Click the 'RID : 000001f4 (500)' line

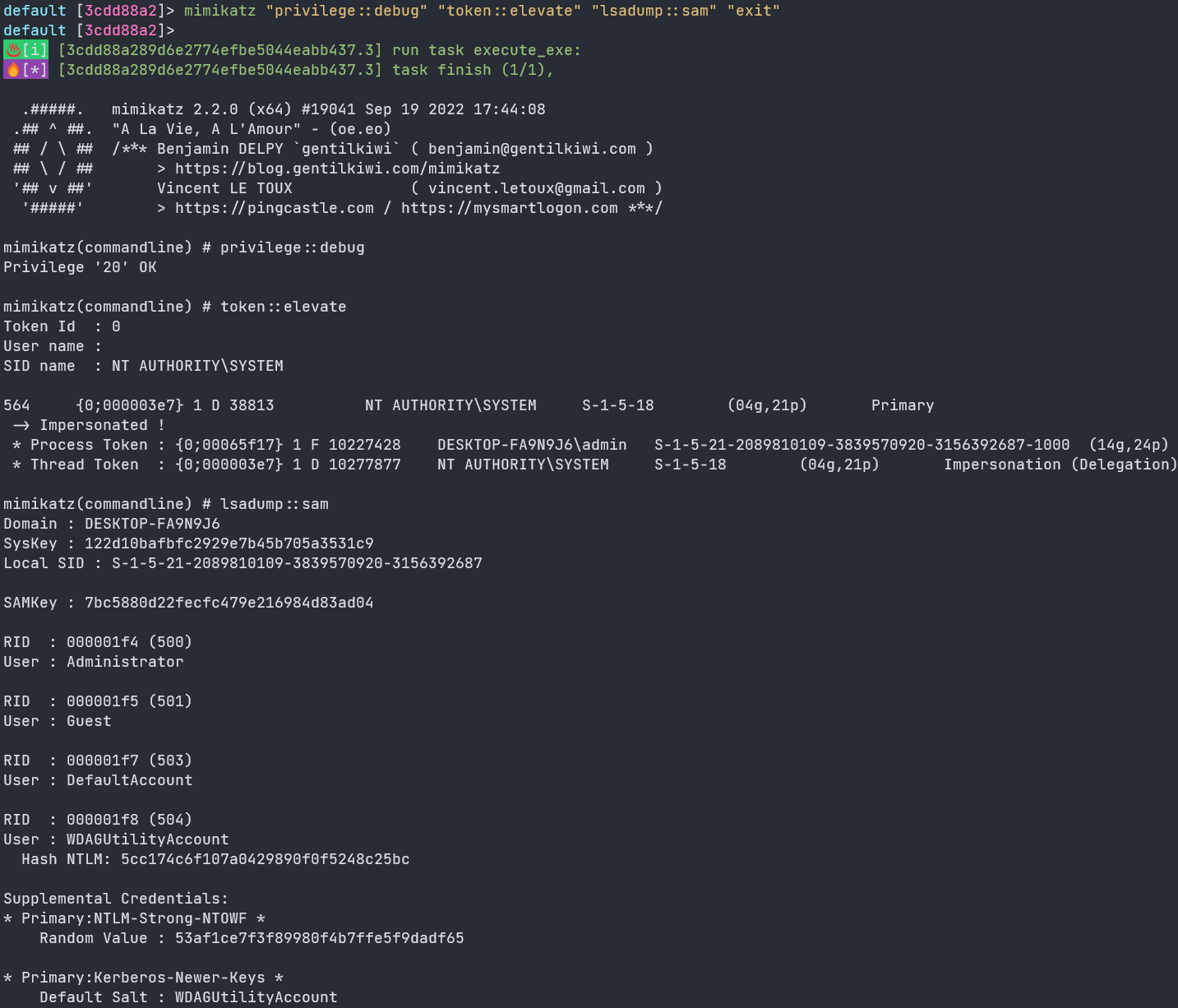coord(98,642)
